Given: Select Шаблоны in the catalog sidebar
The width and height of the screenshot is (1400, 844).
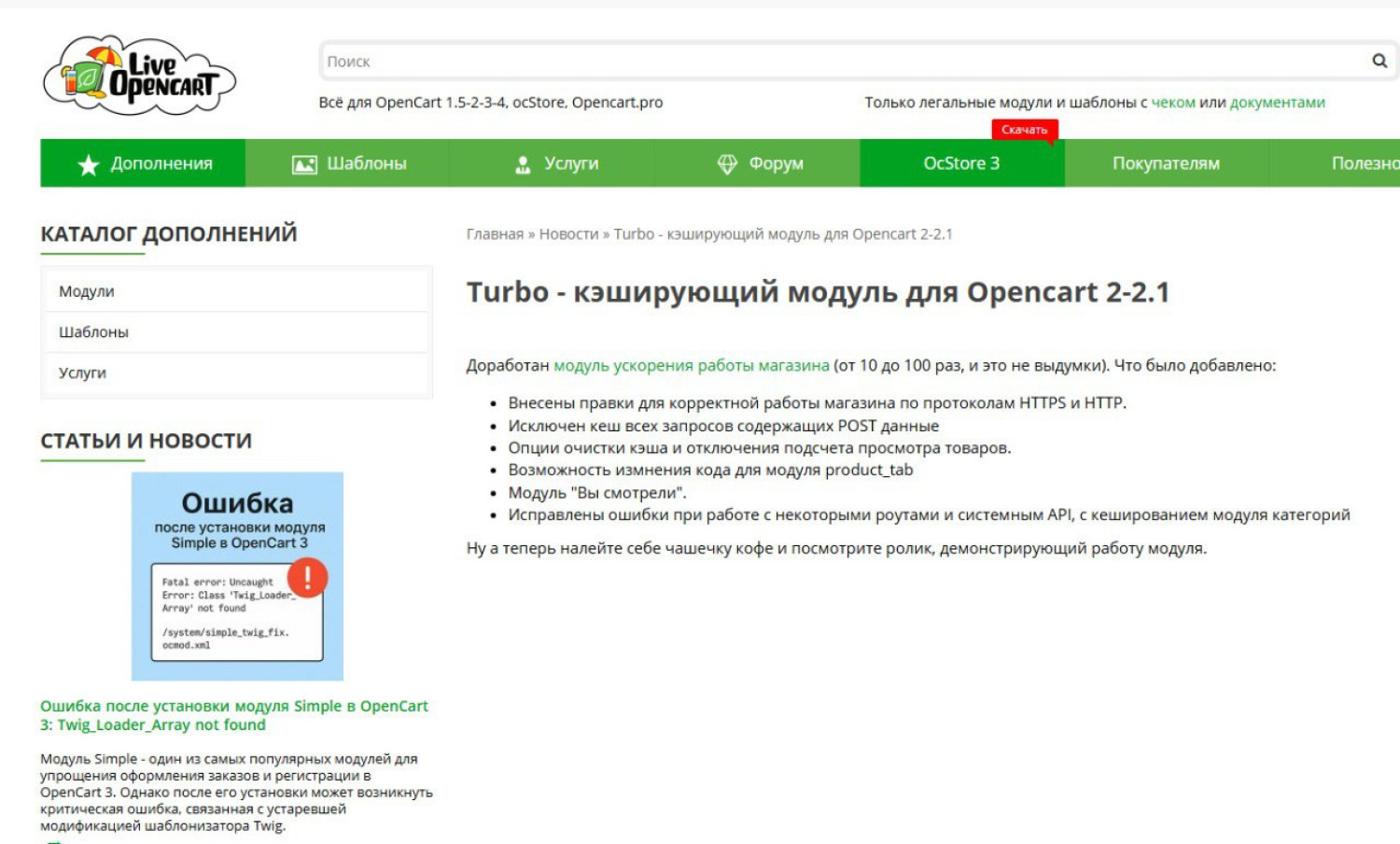Looking at the screenshot, I should point(93,332).
